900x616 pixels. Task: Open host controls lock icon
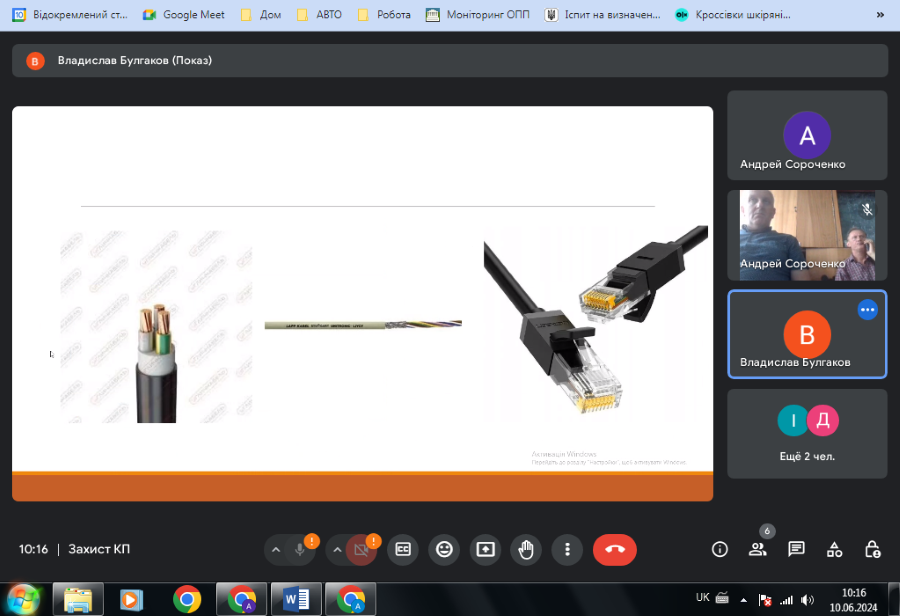(x=872, y=549)
